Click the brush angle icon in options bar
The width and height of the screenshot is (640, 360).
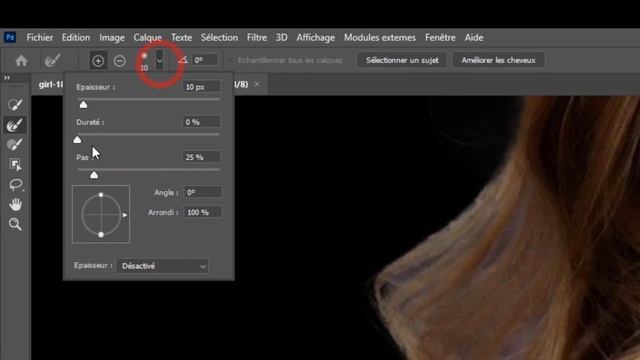tap(183, 60)
